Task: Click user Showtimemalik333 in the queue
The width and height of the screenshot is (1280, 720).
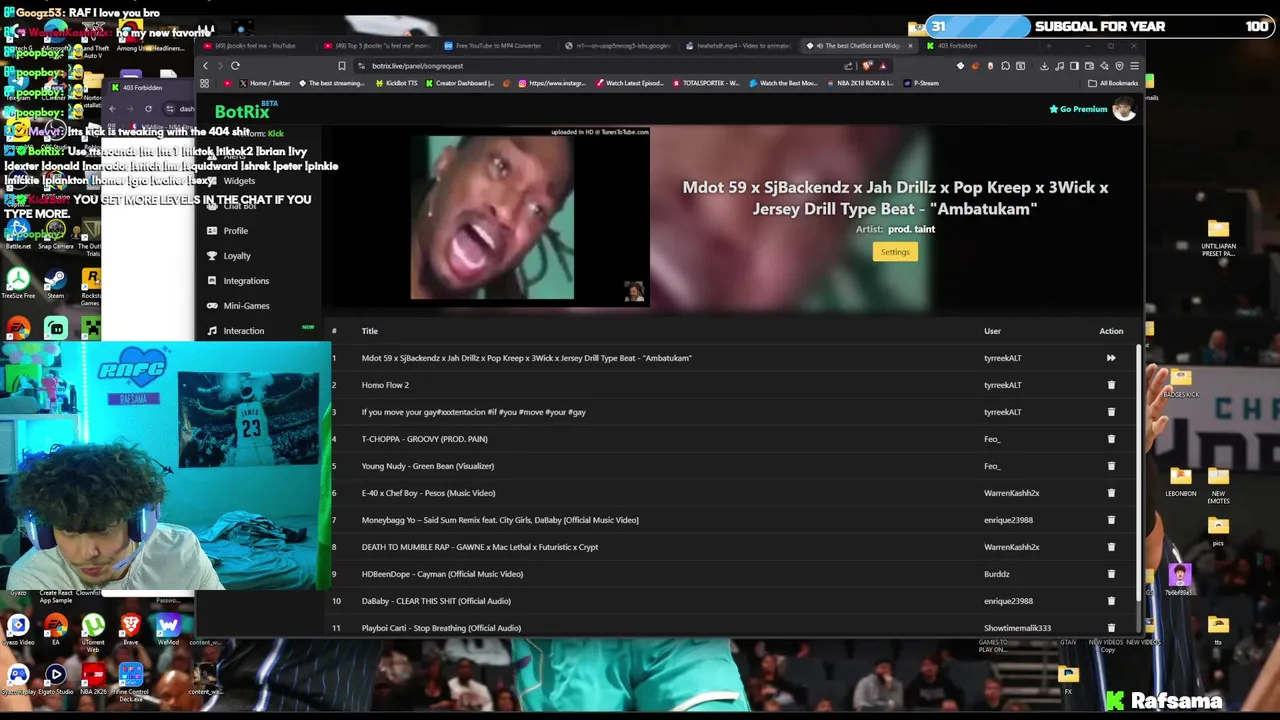Action: click(1017, 628)
